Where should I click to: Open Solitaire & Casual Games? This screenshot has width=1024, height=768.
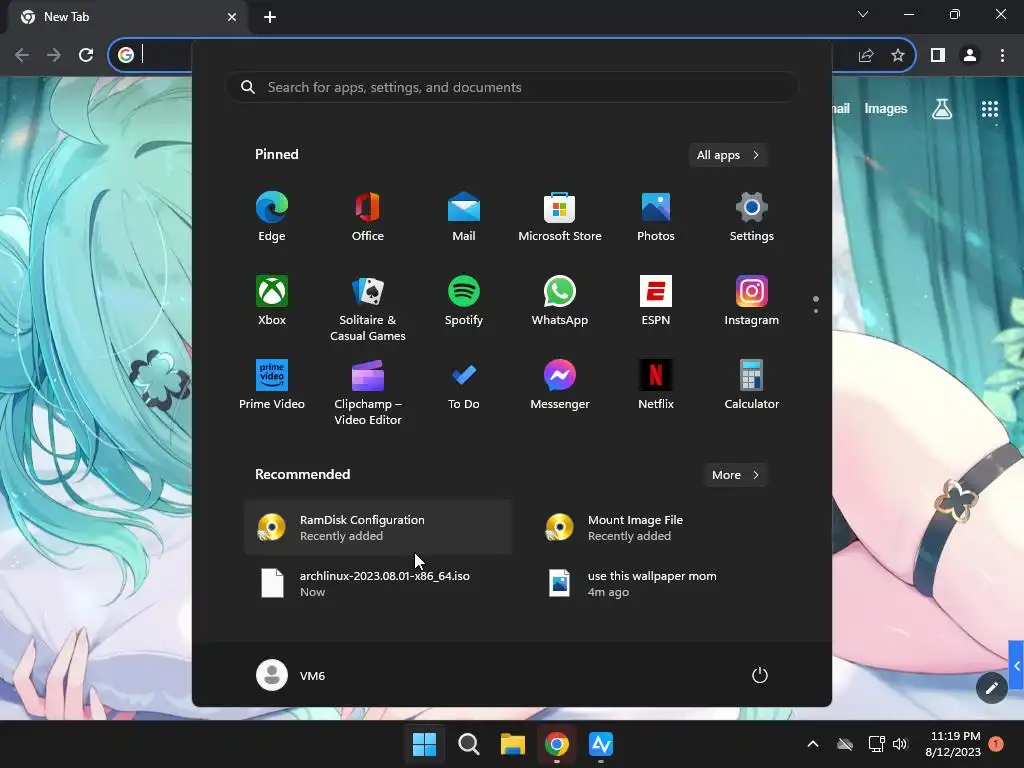[x=368, y=308]
